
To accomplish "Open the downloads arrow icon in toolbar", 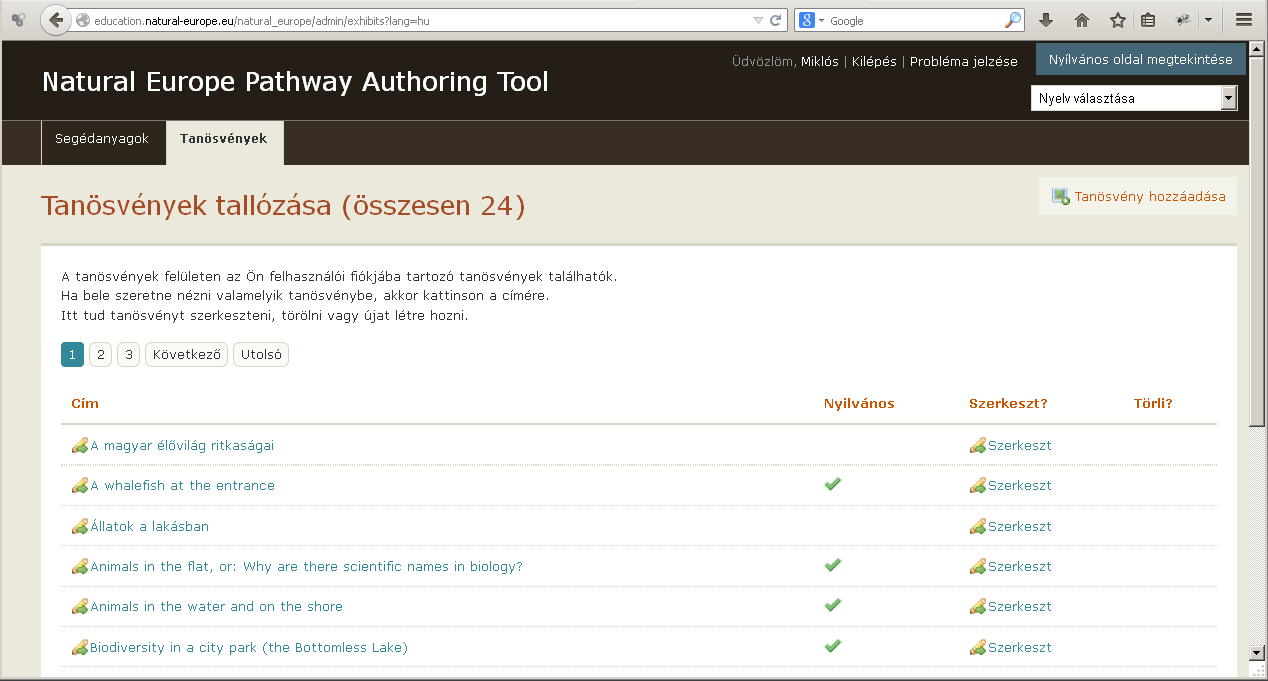I will 1046,20.
